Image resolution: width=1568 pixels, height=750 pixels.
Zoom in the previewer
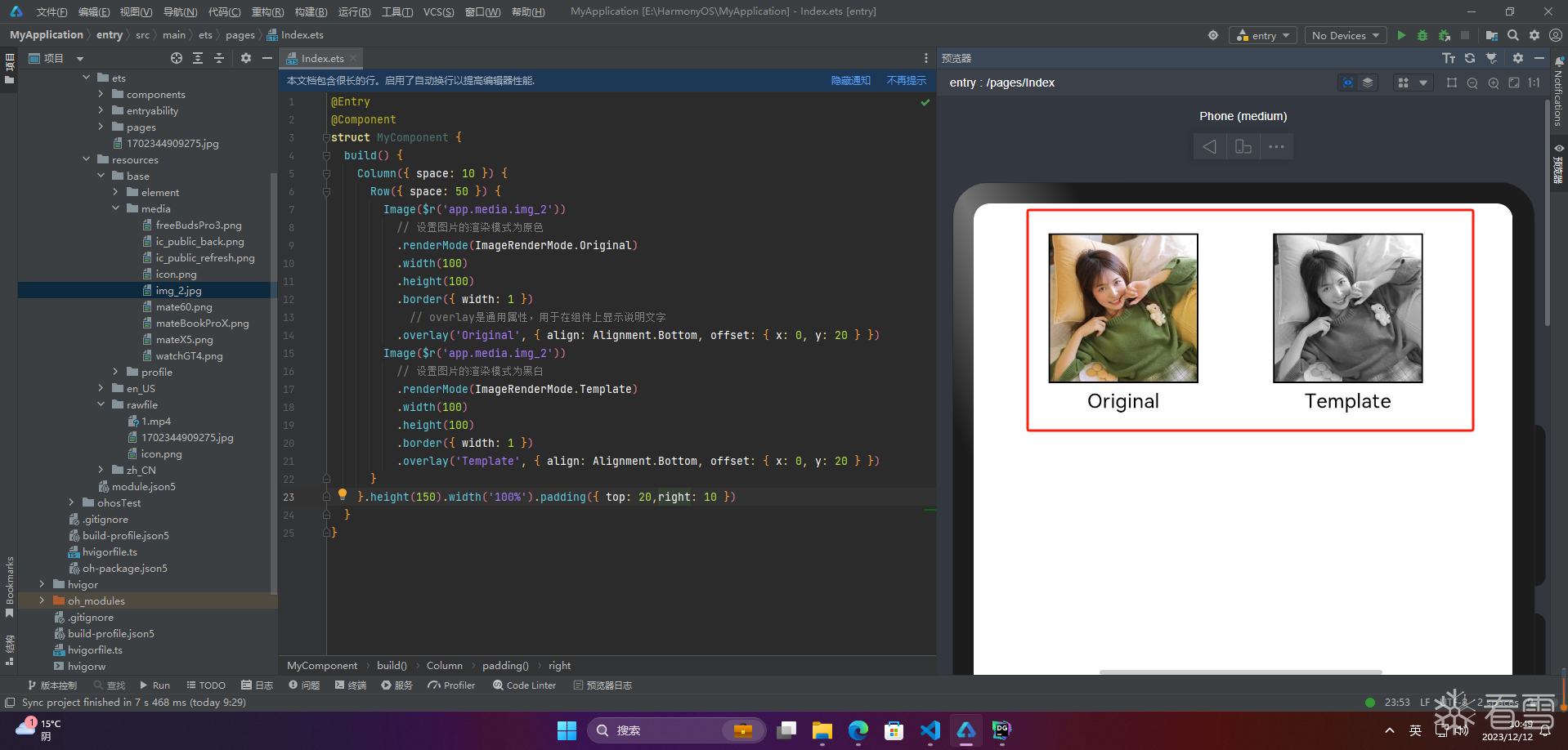coord(1494,83)
